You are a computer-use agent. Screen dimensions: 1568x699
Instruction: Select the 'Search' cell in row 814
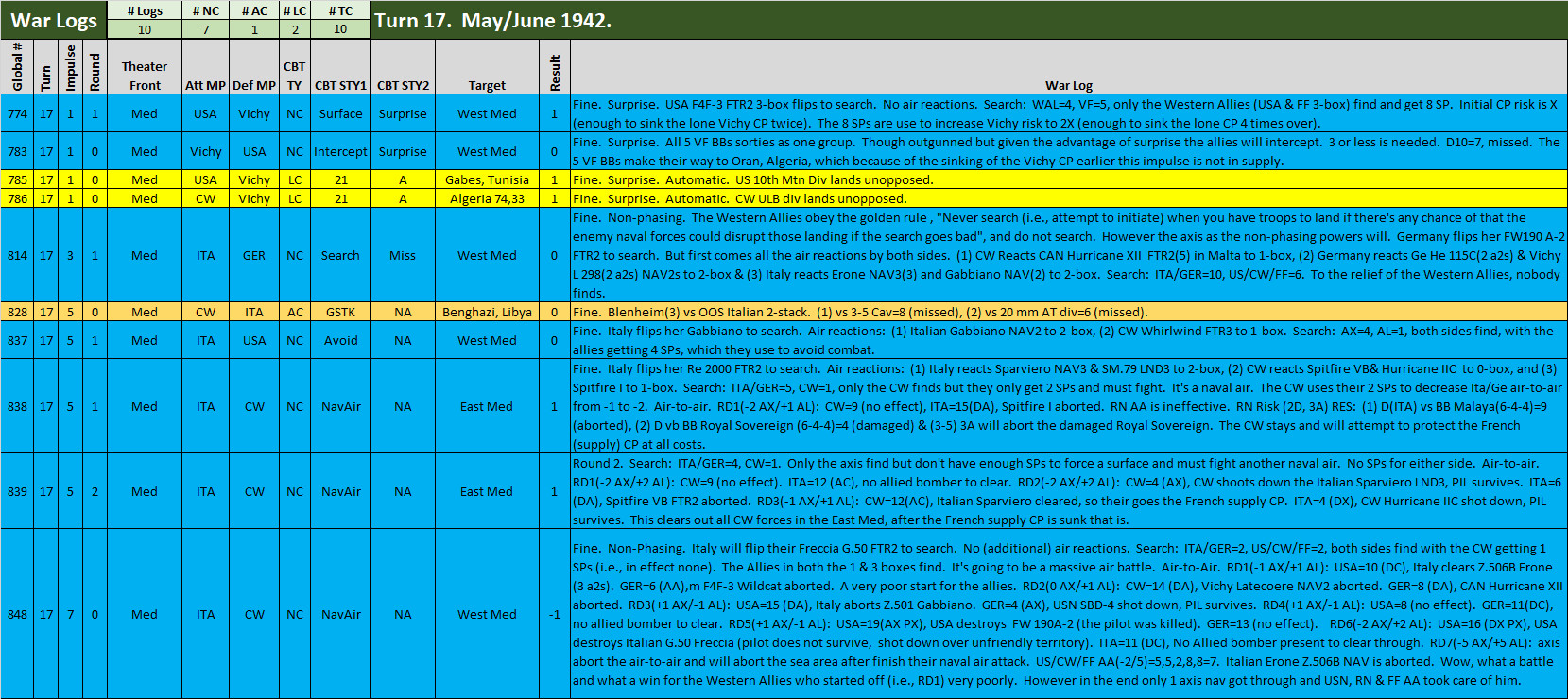coord(340,255)
